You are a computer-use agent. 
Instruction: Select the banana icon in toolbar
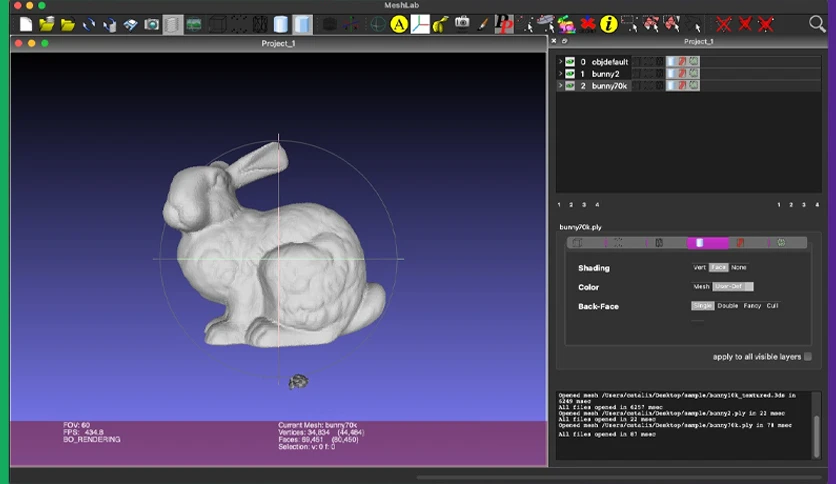point(440,25)
